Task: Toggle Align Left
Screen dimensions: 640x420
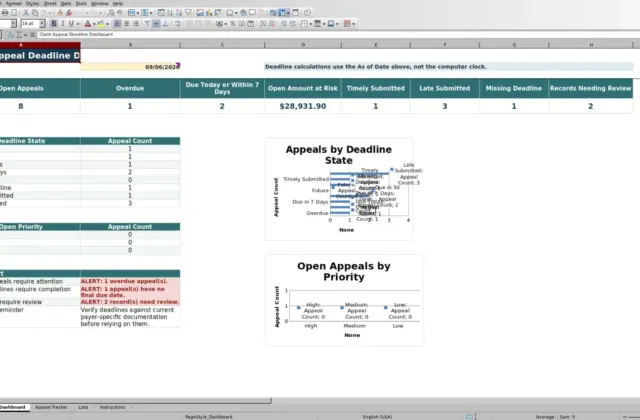Action: [117, 24]
